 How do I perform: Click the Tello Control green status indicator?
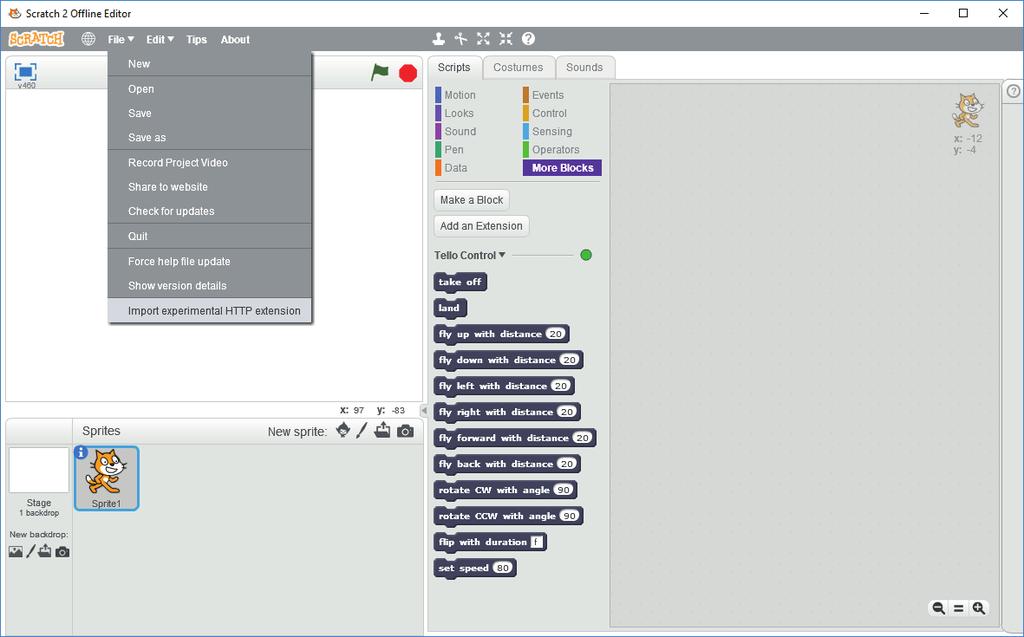click(x=586, y=255)
